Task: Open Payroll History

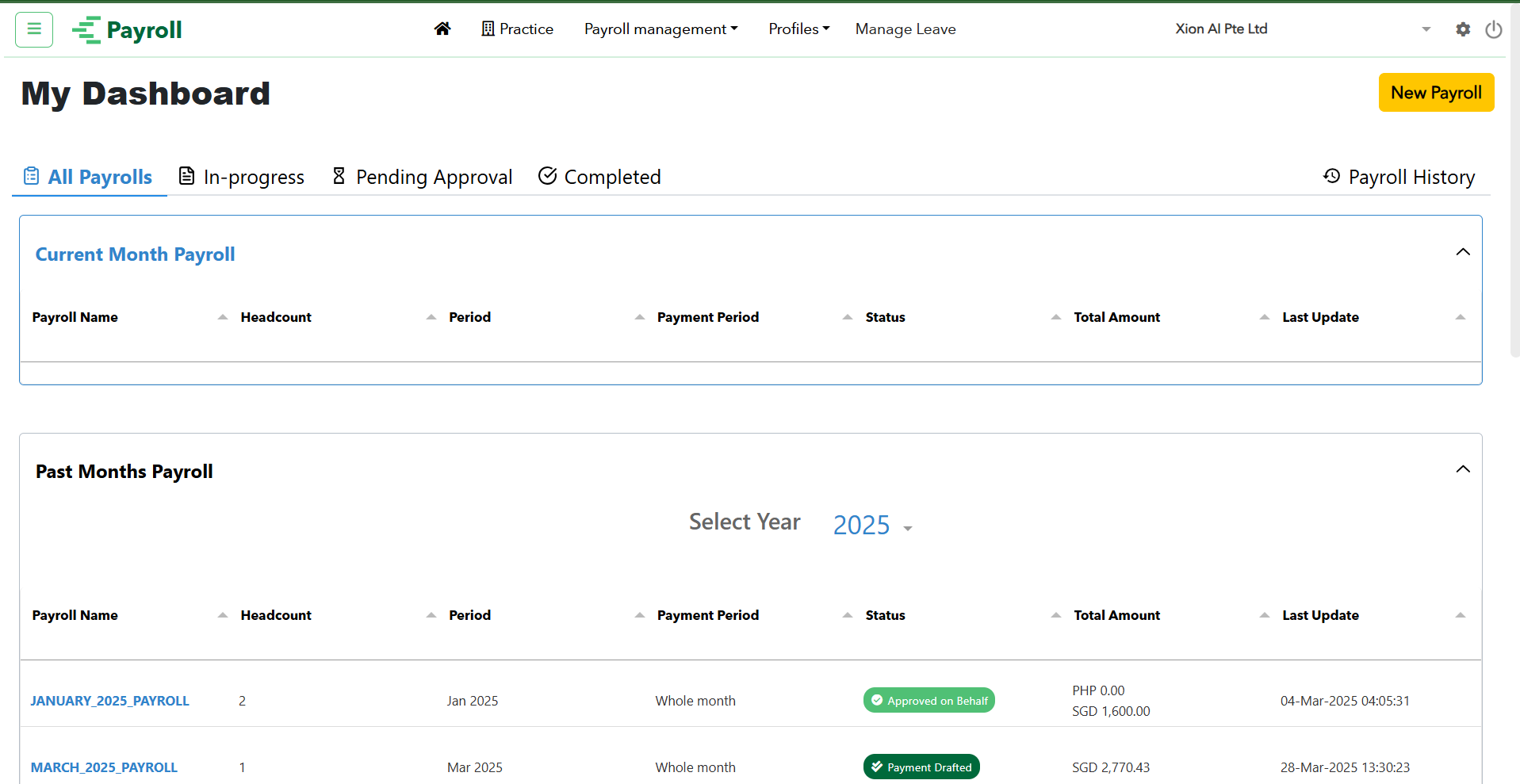Action: [x=1399, y=177]
